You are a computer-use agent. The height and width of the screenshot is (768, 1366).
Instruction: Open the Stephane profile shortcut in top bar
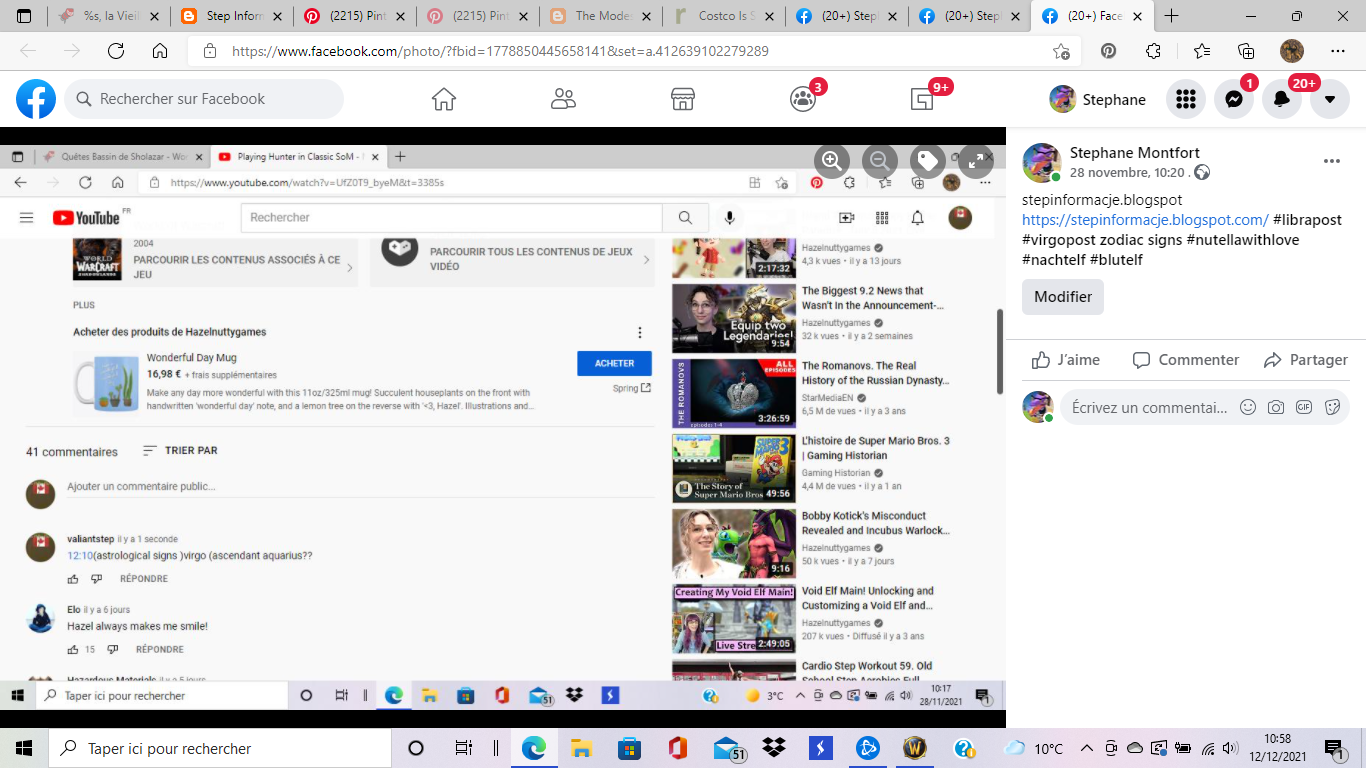tap(1098, 99)
